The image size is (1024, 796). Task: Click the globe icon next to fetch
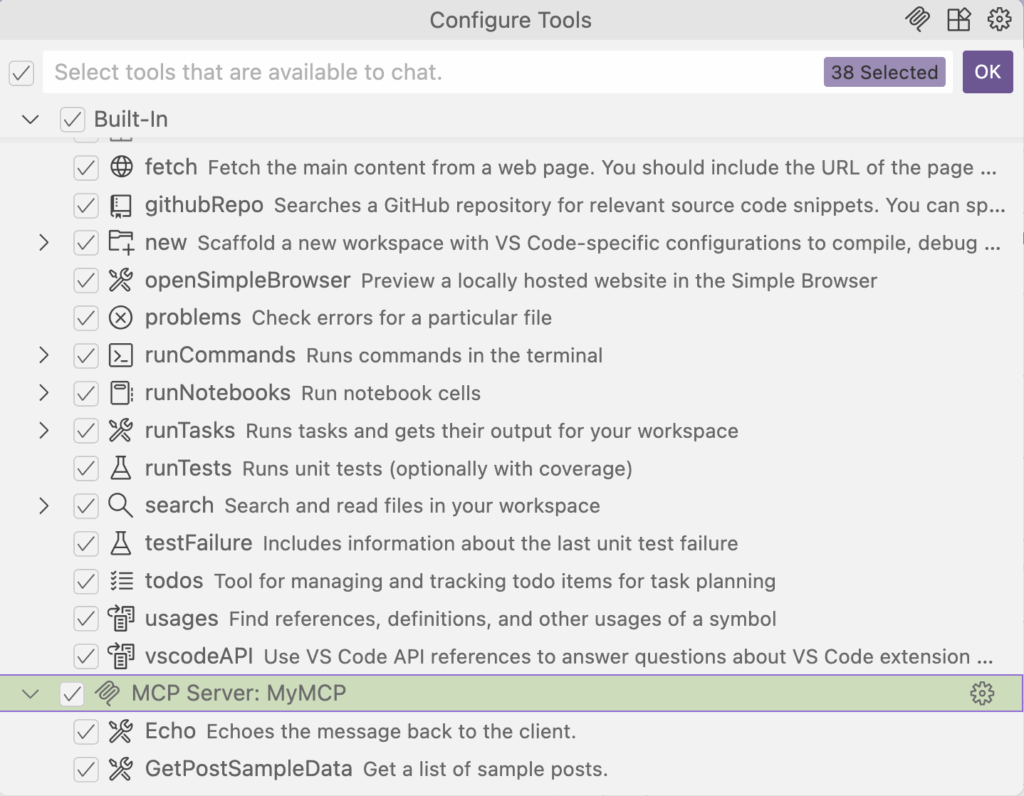[x=120, y=167]
